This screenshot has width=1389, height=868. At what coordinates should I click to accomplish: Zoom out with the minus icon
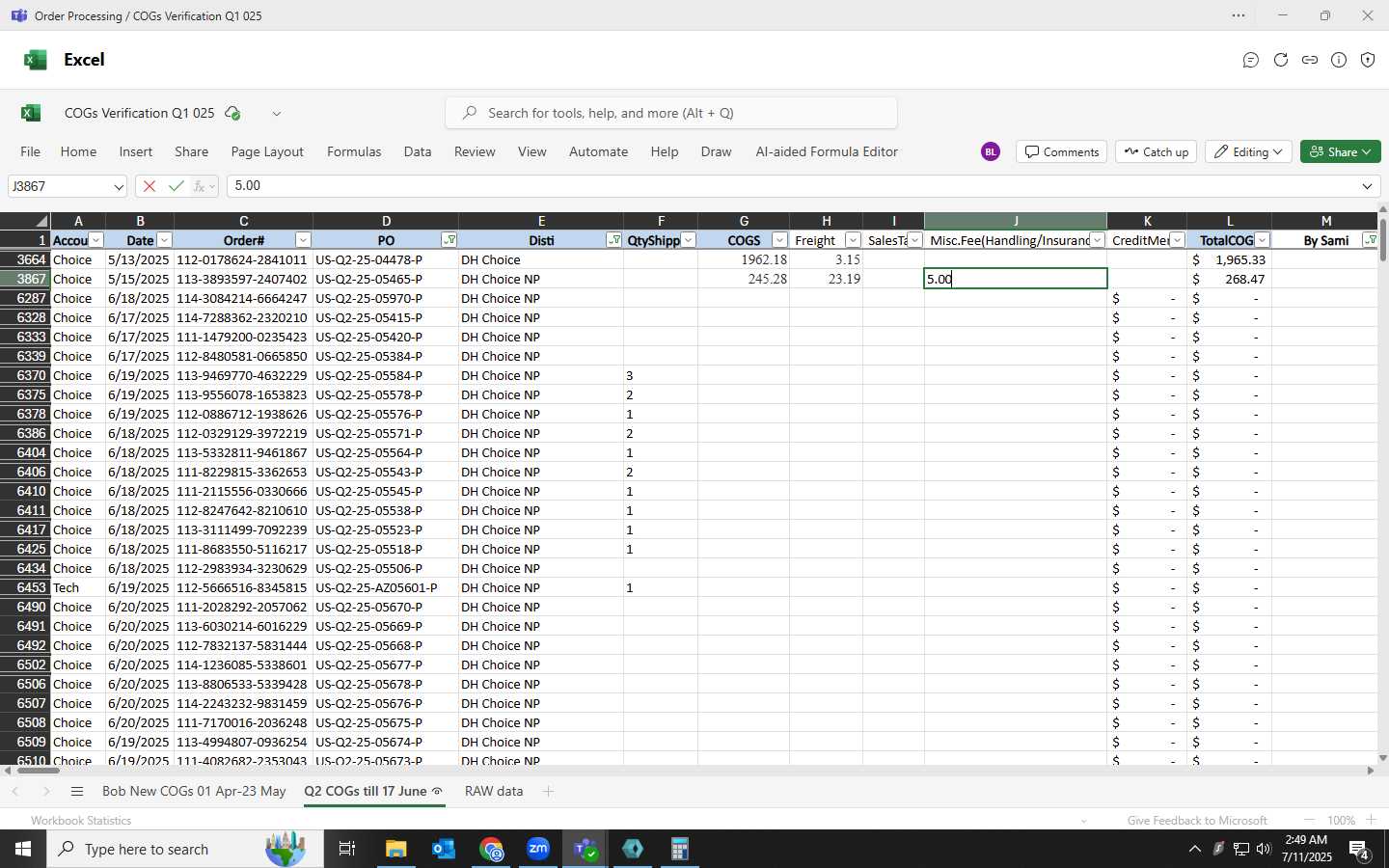[1309, 820]
